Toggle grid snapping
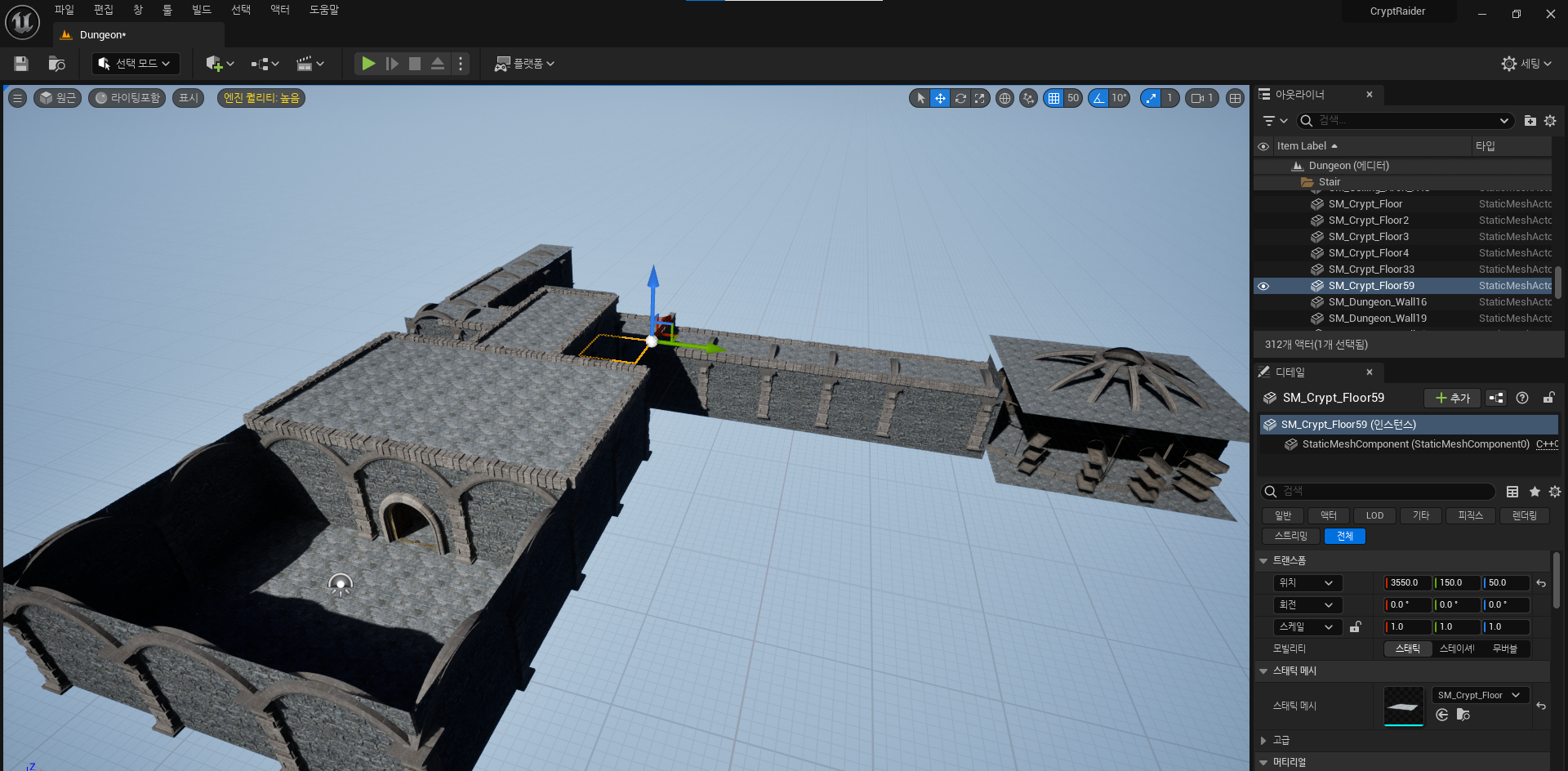 [x=1053, y=98]
